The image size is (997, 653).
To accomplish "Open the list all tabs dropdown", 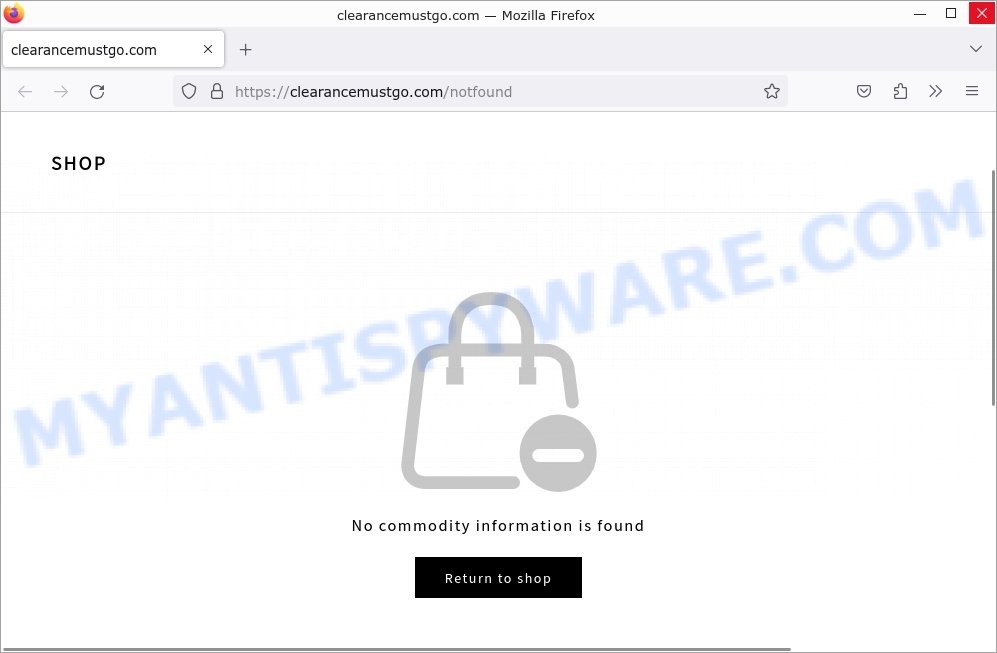I will (x=975, y=49).
